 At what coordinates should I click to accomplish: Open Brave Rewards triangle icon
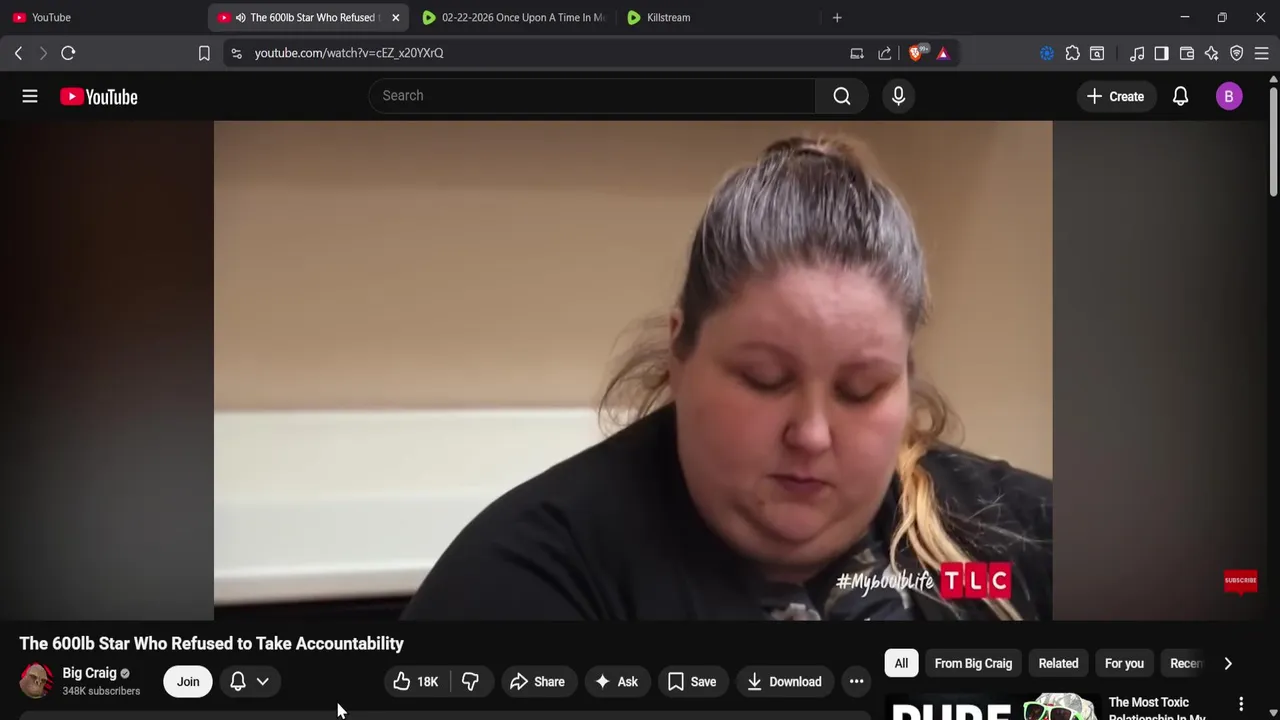(x=943, y=53)
